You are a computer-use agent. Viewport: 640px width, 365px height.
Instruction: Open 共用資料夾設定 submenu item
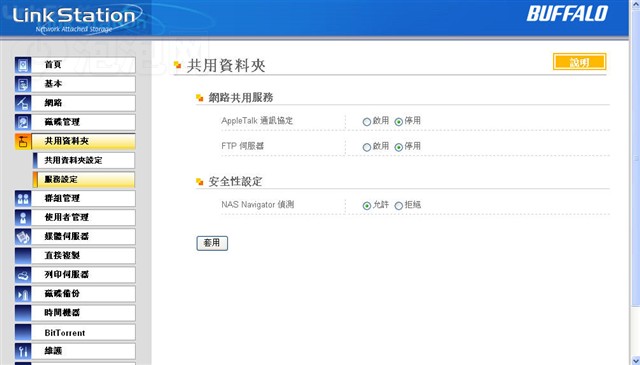pos(84,160)
